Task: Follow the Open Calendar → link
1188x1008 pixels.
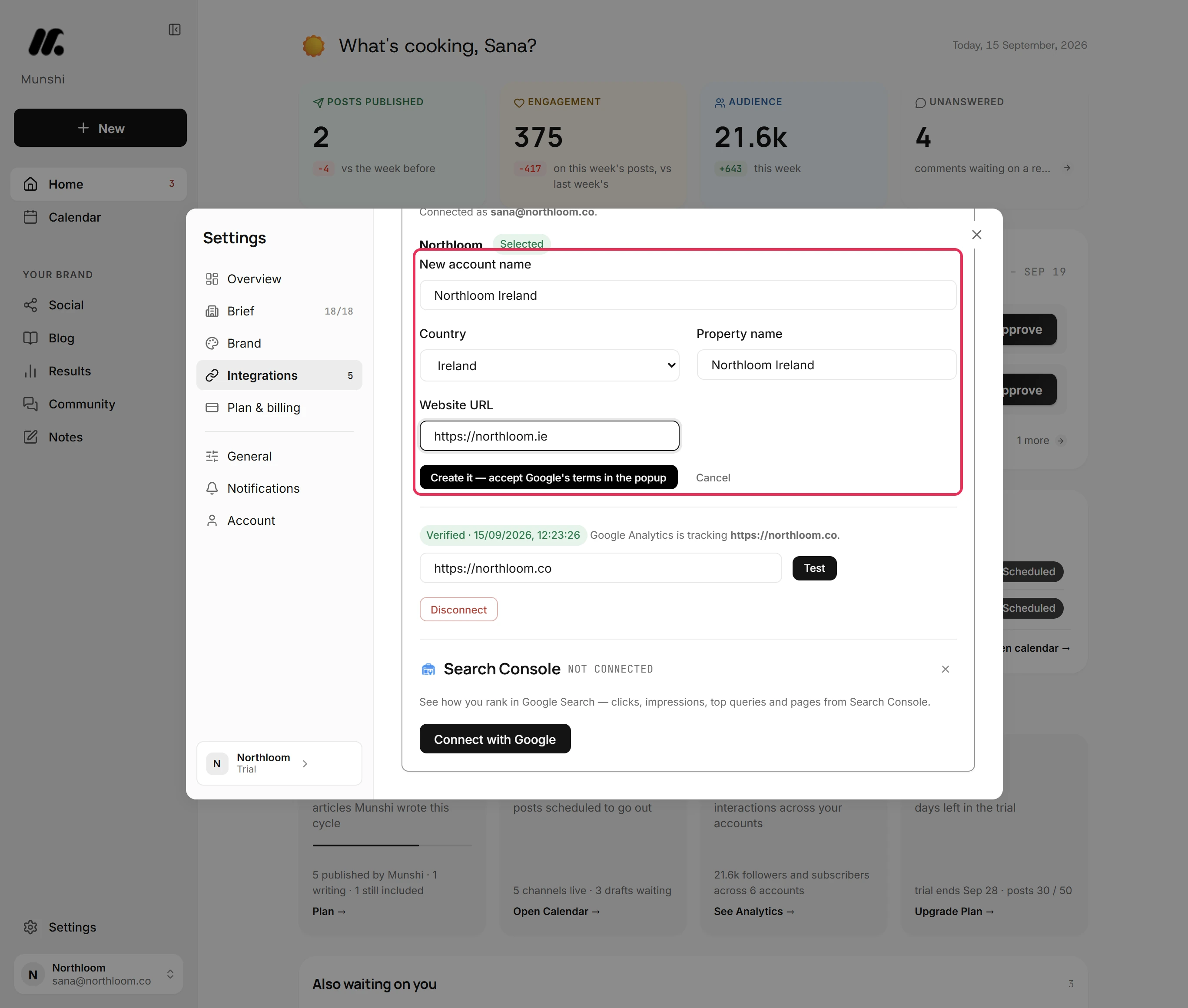Action: coord(556,912)
